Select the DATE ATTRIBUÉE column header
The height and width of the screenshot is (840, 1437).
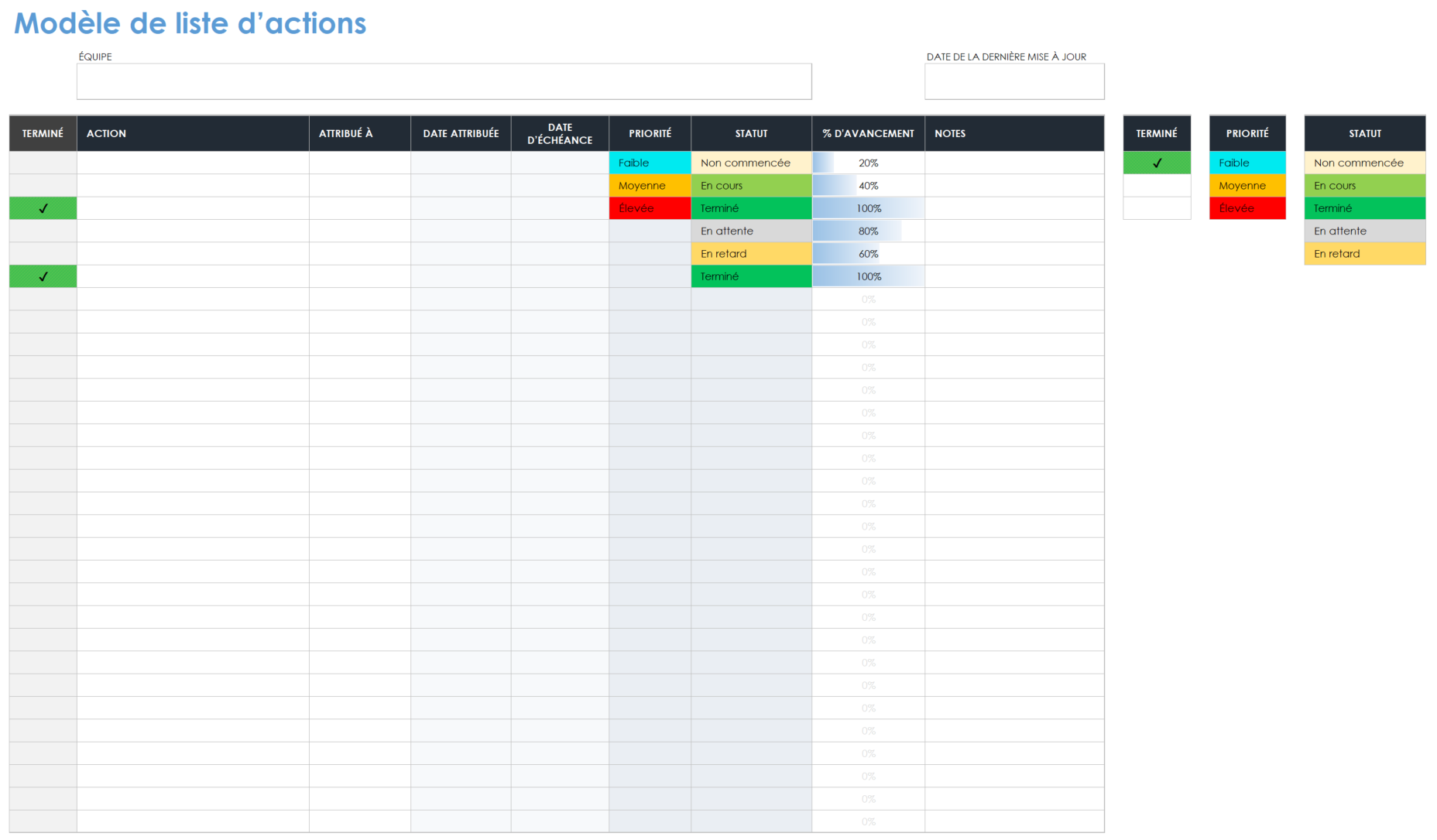pyautogui.click(x=461, y=133)
